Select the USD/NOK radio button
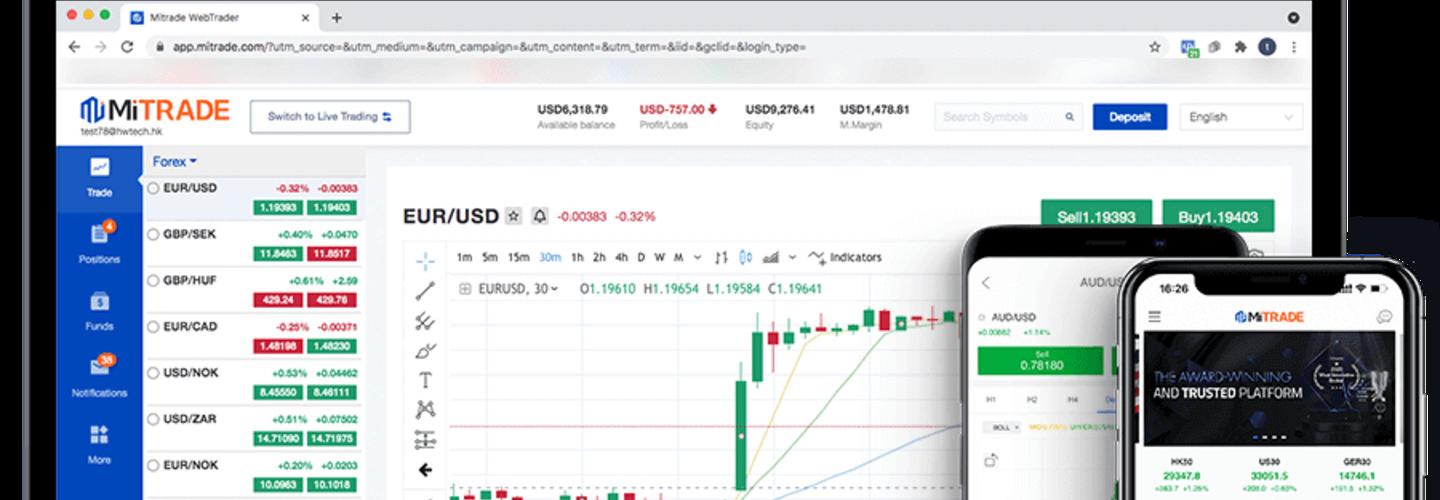Screen dimensions: 1440x500 pos(153,372)
